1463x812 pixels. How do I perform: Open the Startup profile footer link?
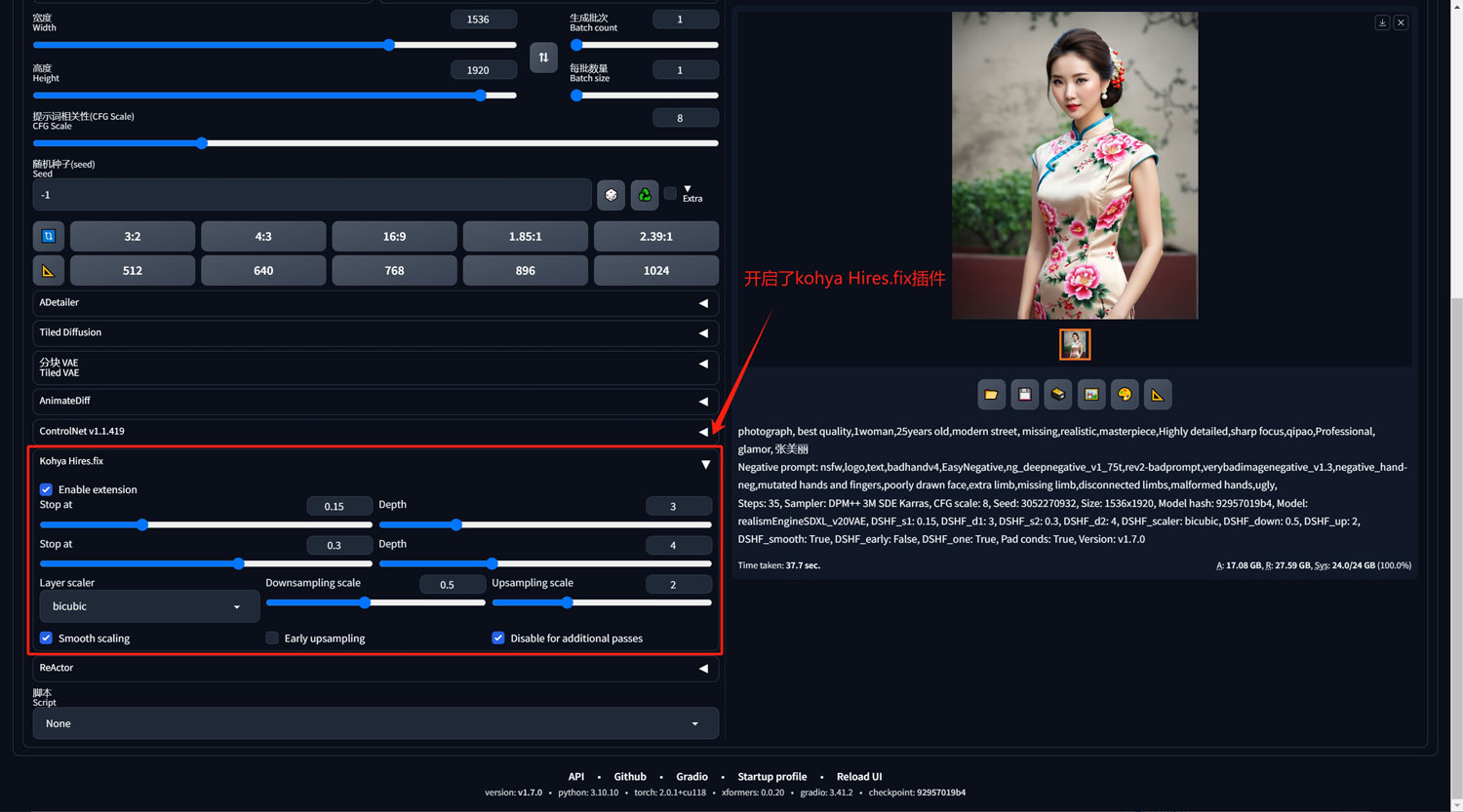click(x=771, y=777)
